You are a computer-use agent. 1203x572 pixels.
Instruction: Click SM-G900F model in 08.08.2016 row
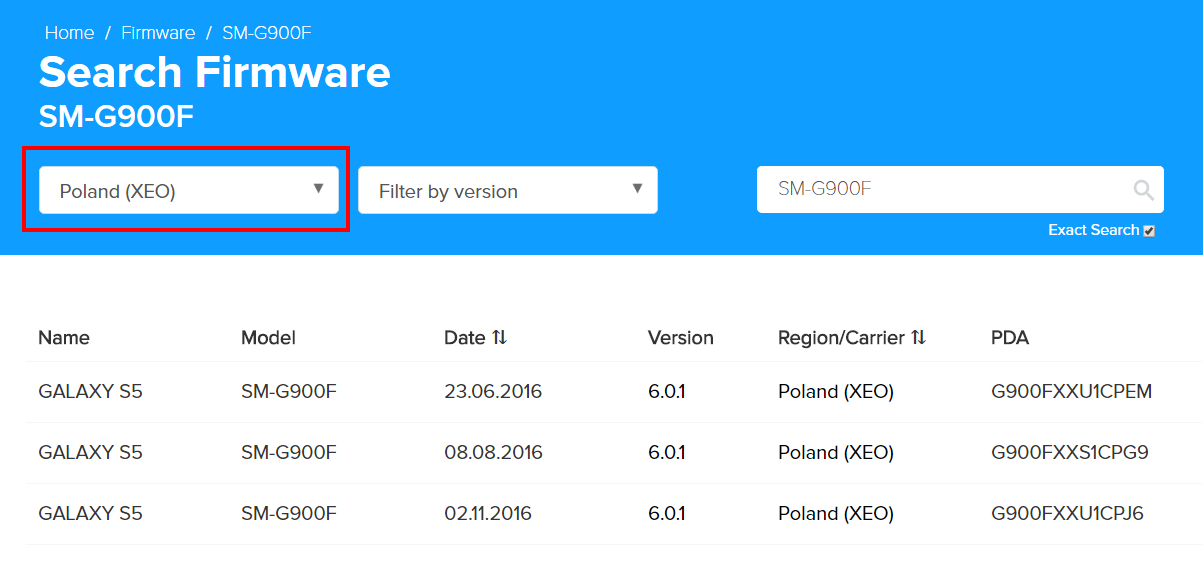tap(289, 453)
